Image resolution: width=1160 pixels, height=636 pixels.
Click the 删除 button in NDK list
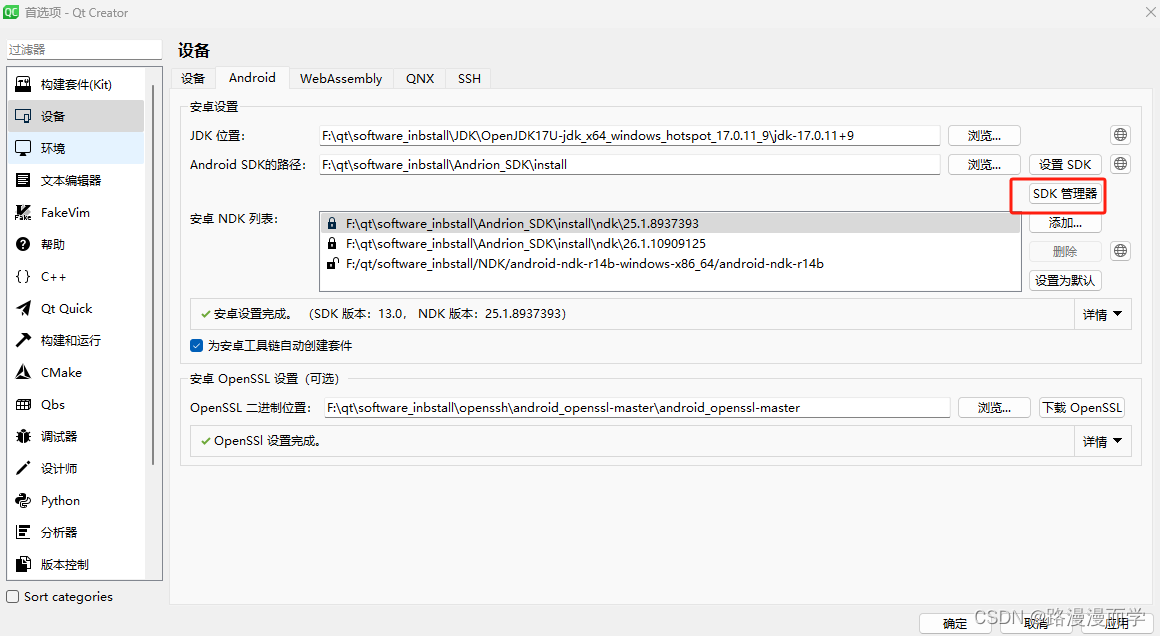(x=1065, y=251)
